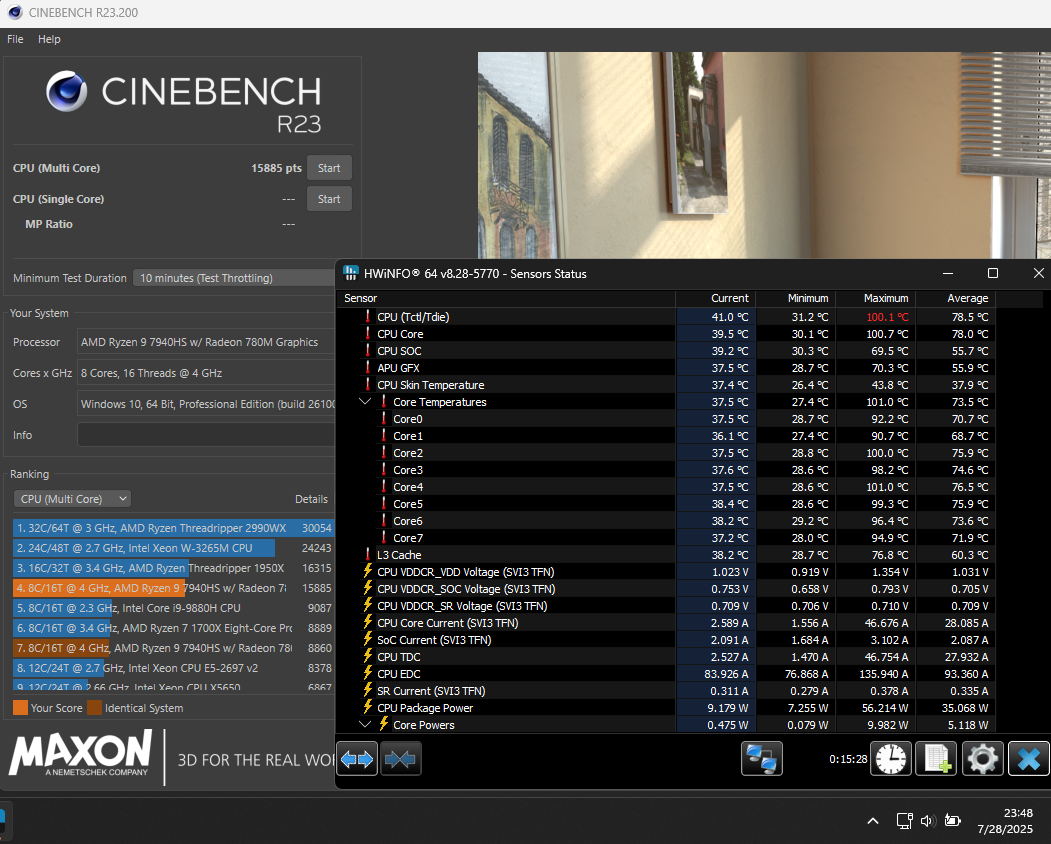
Task: Open the Help menu in Cinebench
Action: (49, 39)
